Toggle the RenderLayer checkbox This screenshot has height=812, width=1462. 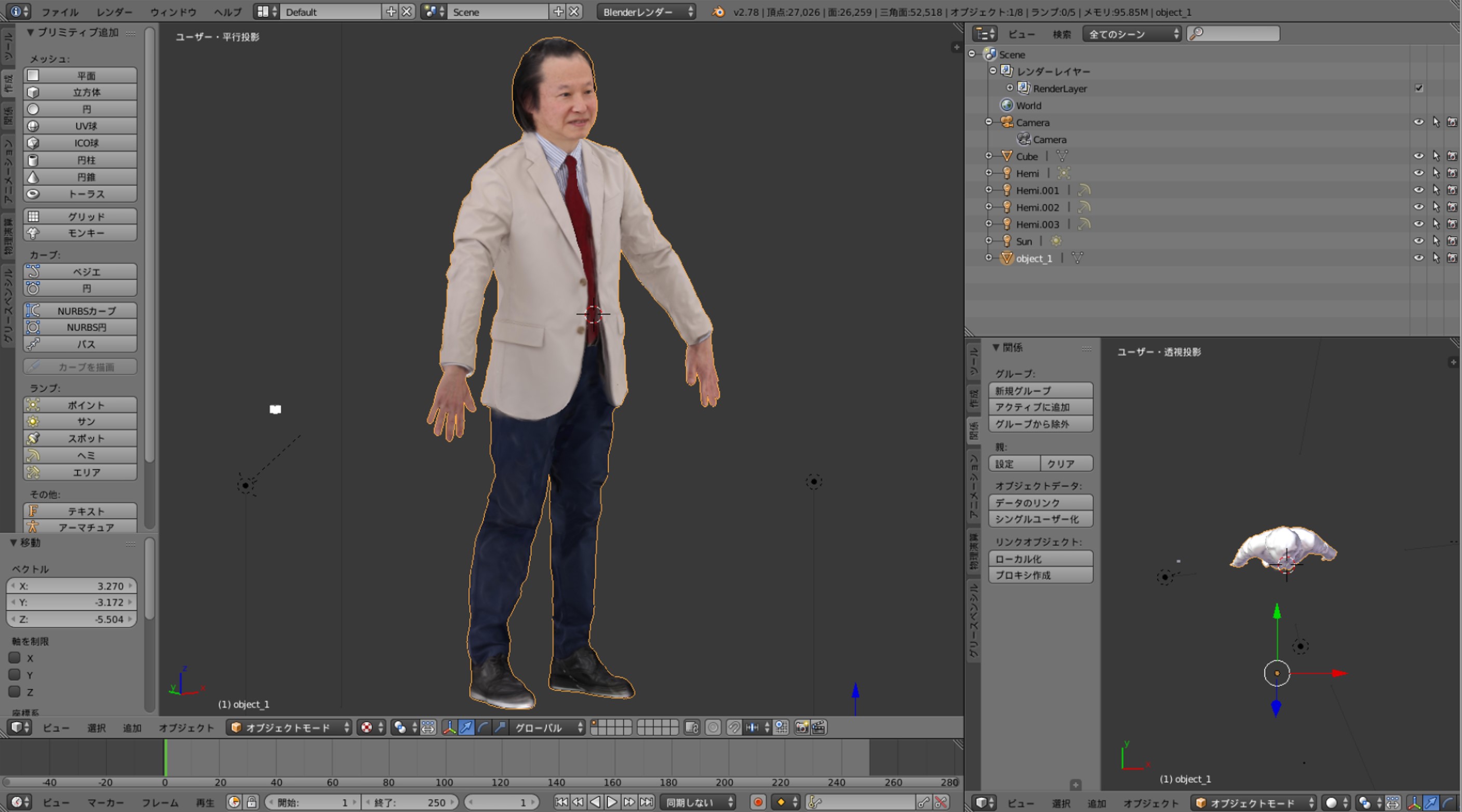tap(1419, 88)
